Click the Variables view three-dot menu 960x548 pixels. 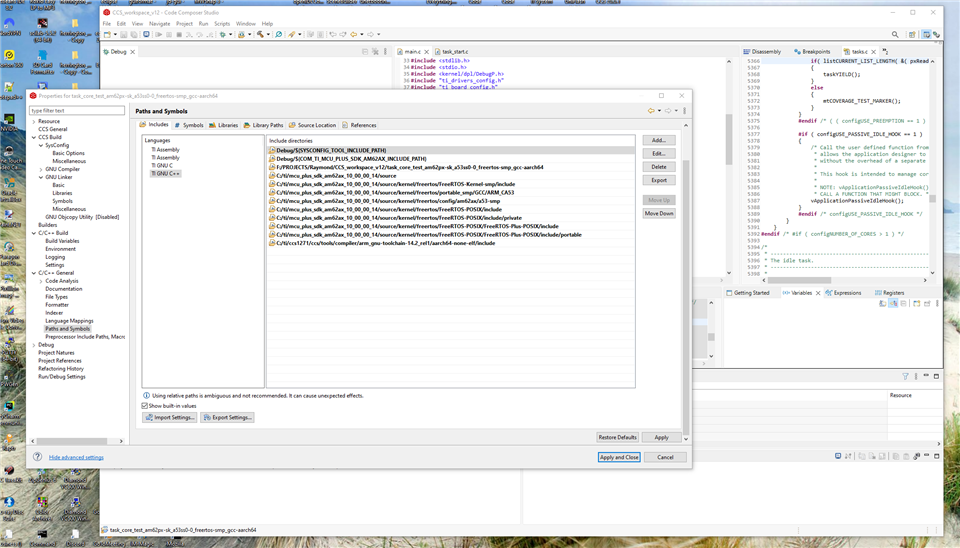(937, 303)
